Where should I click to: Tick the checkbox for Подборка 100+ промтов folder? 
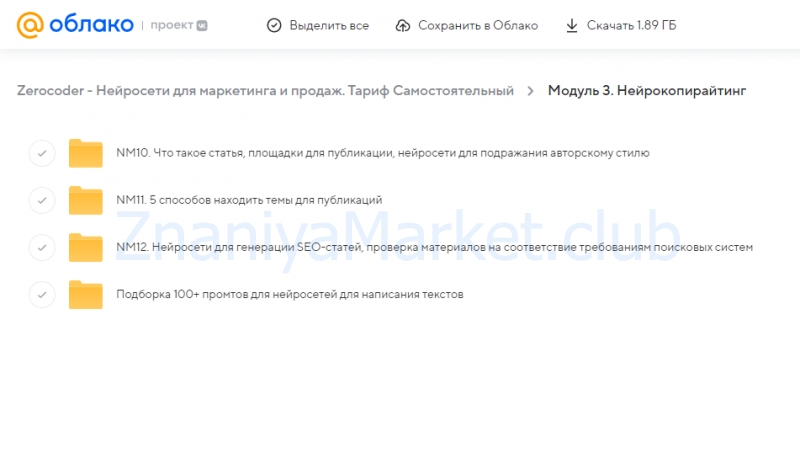click(x=42, y=294)
